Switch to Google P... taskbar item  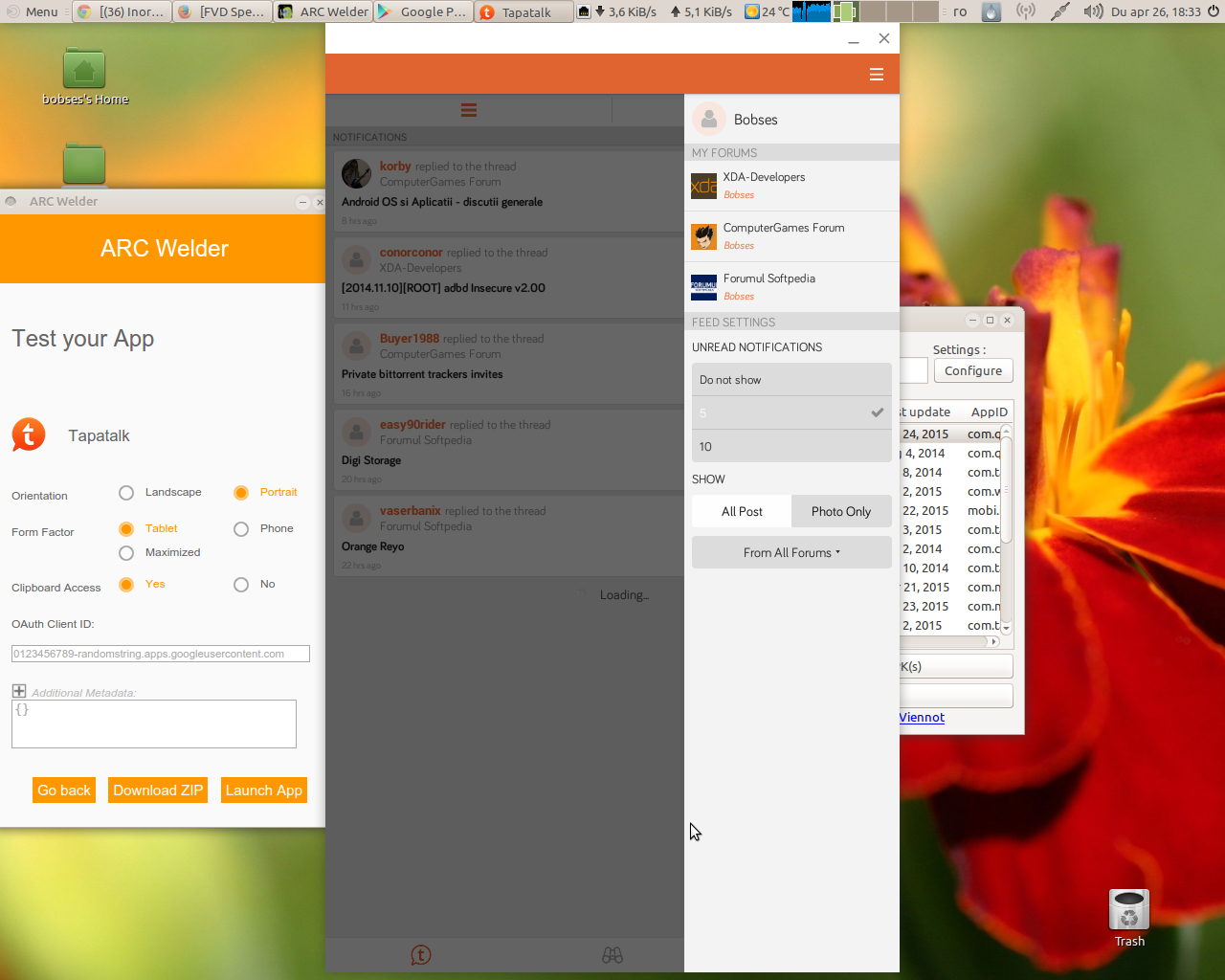pos(423,11)
